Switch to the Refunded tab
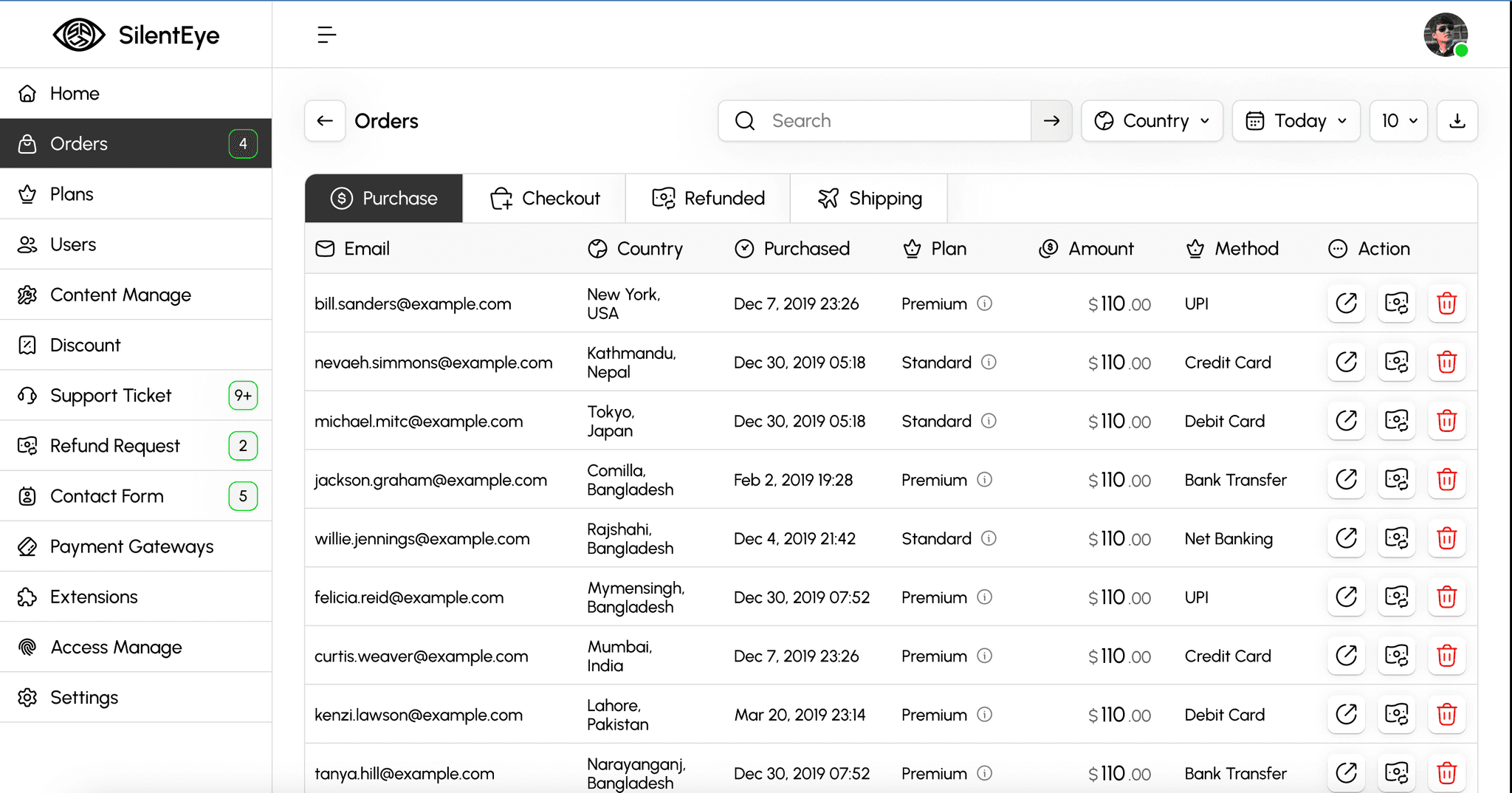This screenshot has width=1512, height=793. click(x=708, y=198)
